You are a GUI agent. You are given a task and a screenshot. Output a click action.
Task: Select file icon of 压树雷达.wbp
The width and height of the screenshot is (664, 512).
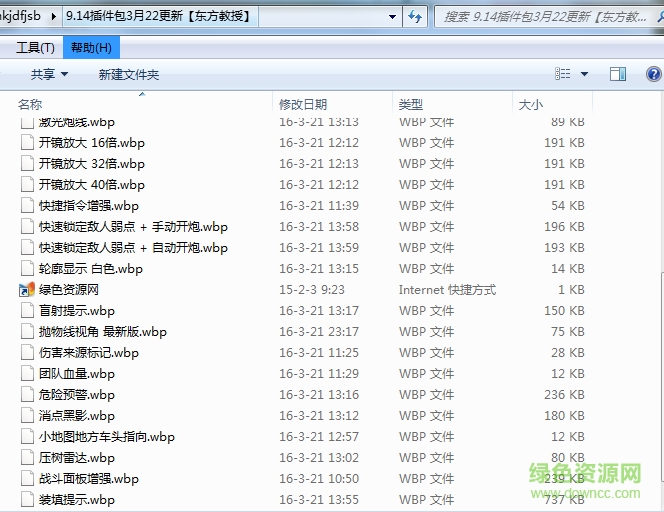point(28,457)
